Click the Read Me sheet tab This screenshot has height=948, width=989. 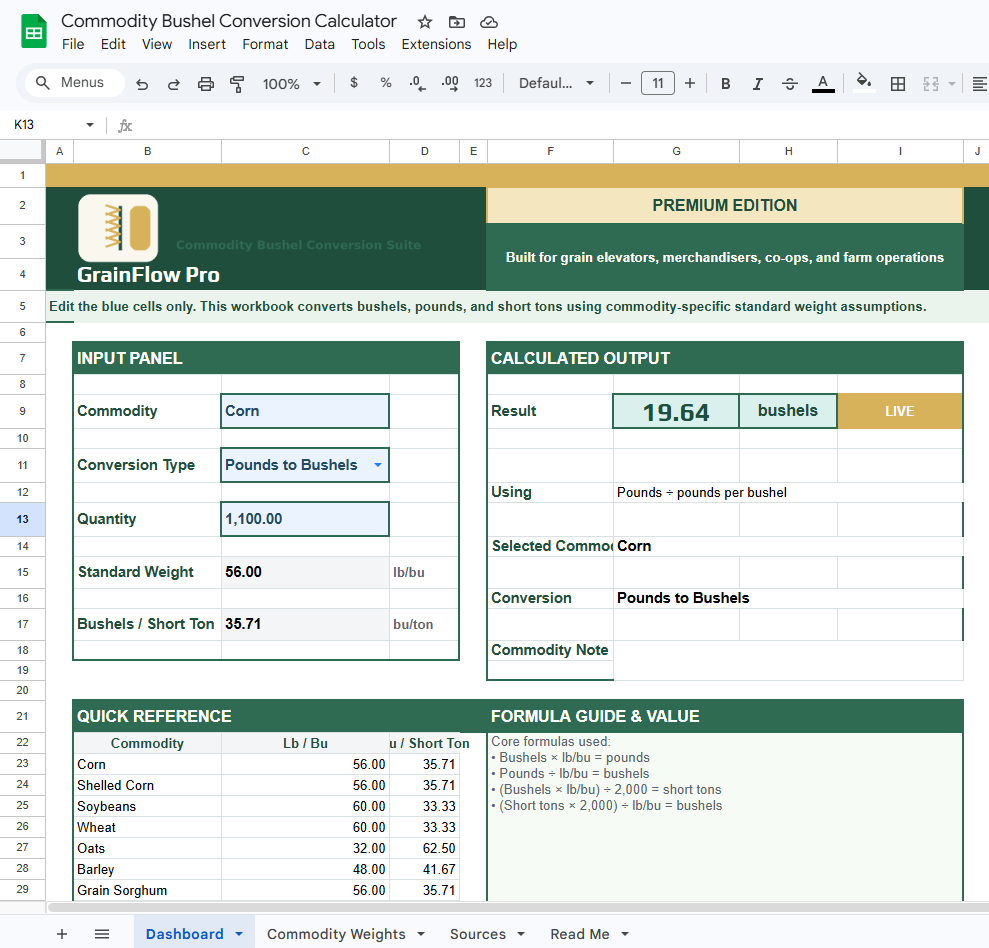(x=580, y=933)
